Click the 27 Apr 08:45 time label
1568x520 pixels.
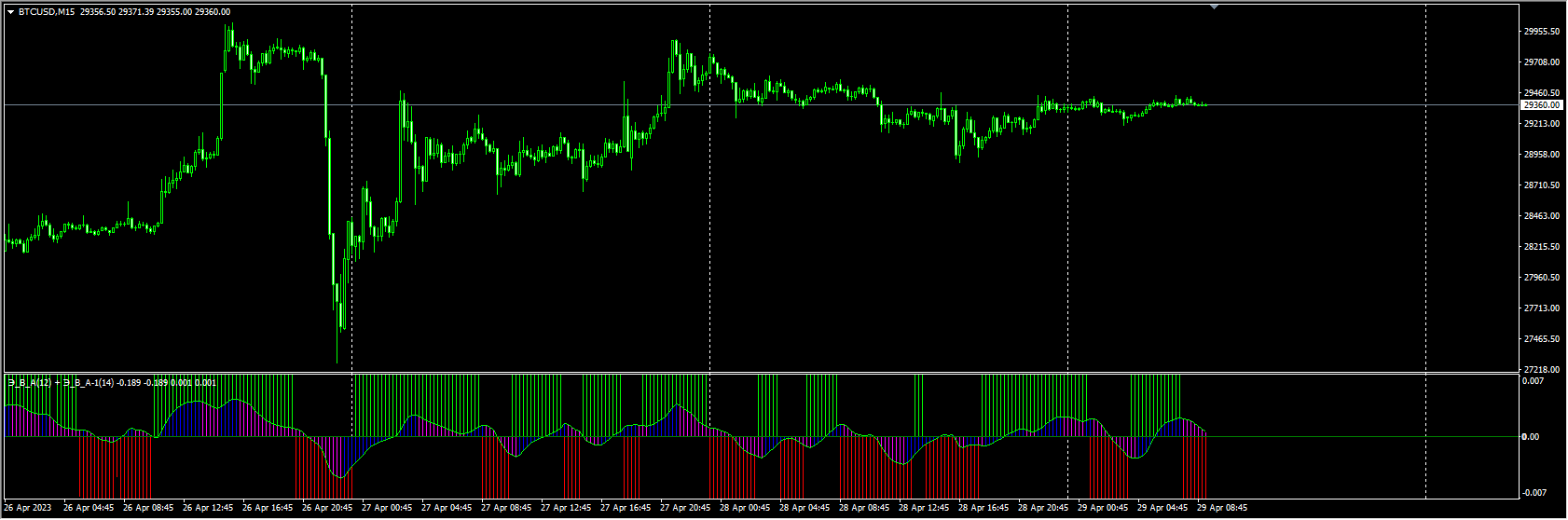[506, 509]
